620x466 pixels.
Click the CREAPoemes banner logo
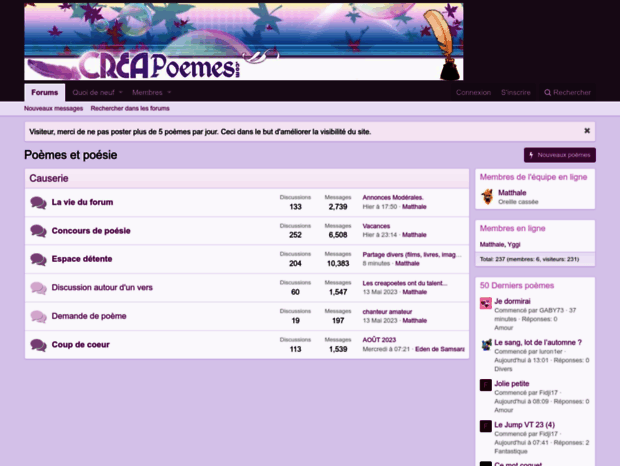pyautogui.click(x=244, y=42)
